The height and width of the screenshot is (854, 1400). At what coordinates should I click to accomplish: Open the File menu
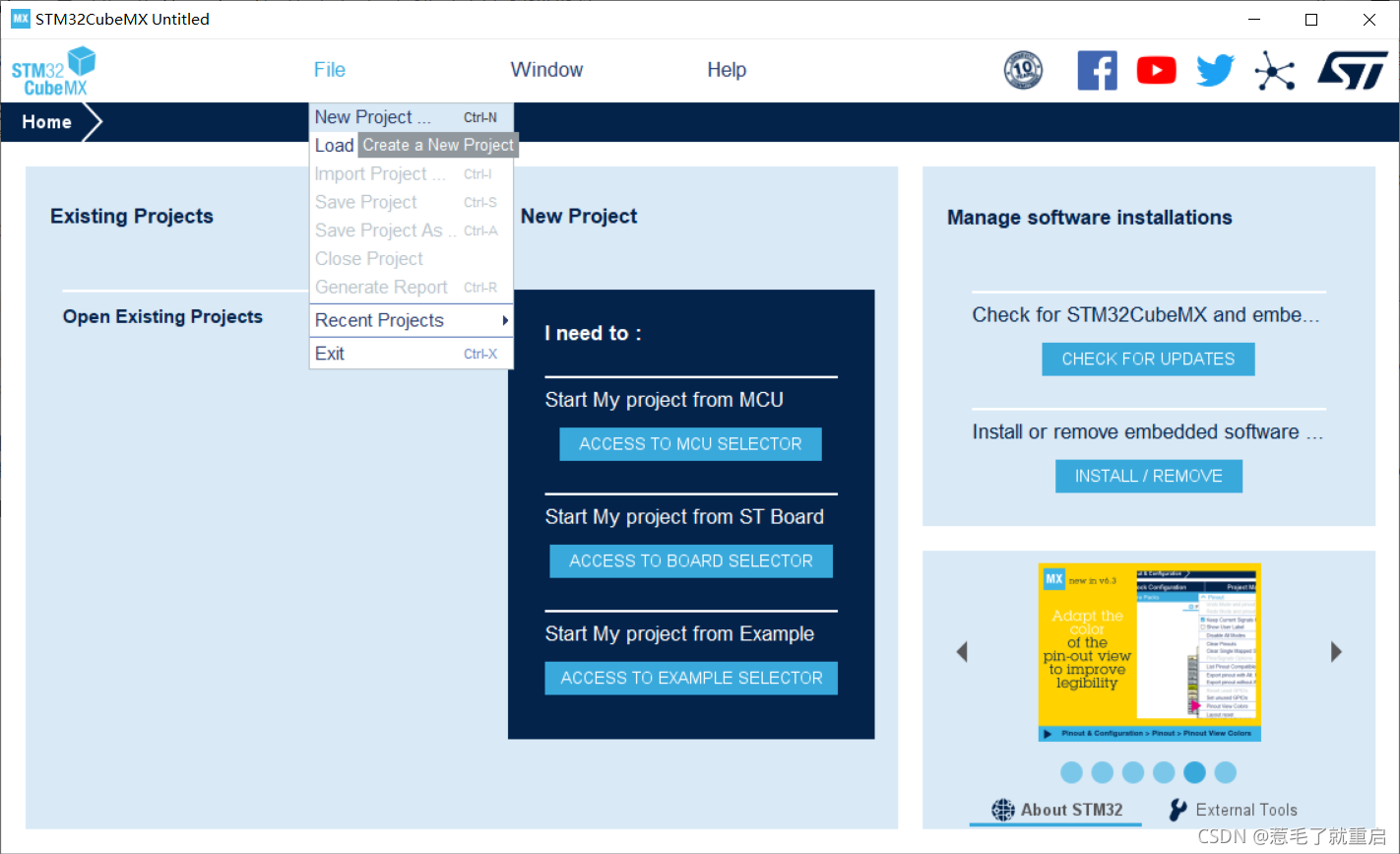330,70
